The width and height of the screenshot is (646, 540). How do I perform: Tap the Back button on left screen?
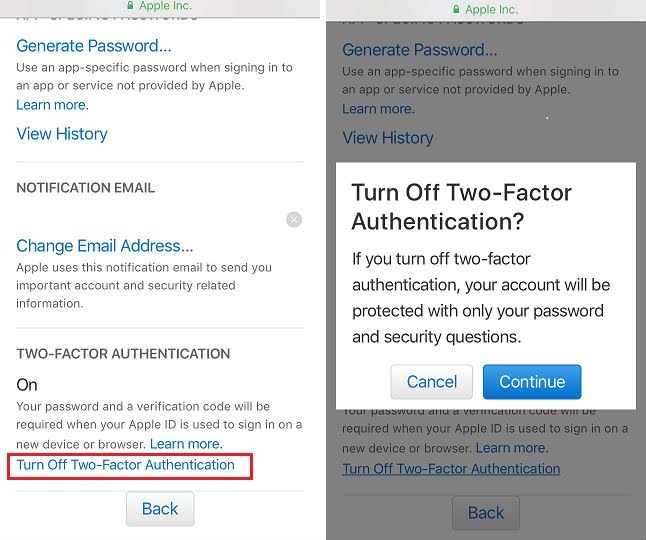(x=160, y=509)
